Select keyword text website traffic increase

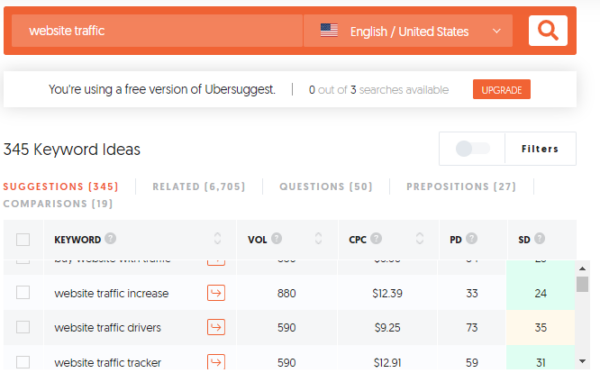click(111, 293)
